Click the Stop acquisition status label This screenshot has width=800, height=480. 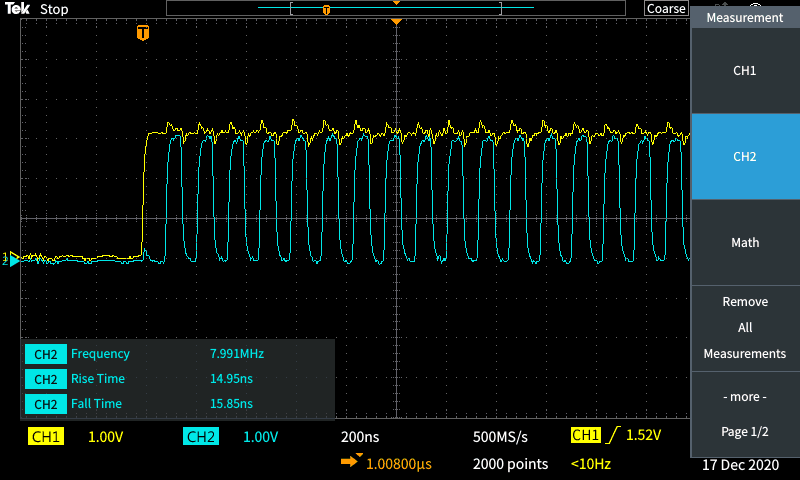(54, 9)
